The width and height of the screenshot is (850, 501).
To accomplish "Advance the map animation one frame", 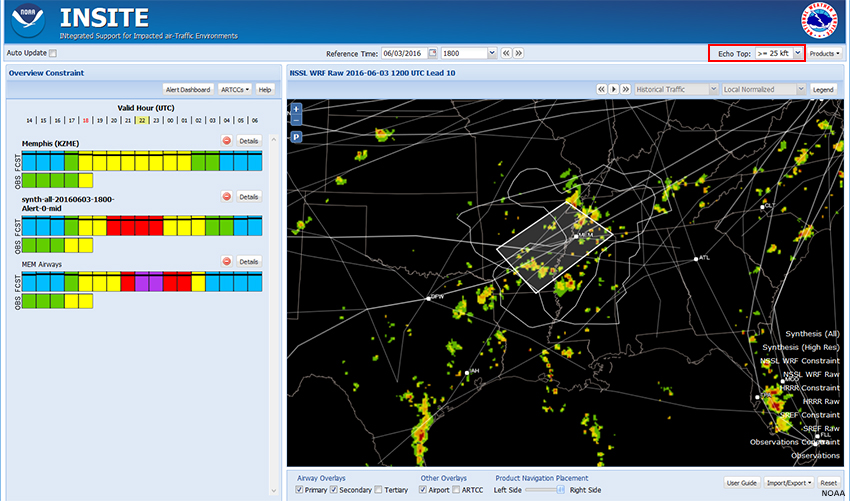I will (626, 89).
